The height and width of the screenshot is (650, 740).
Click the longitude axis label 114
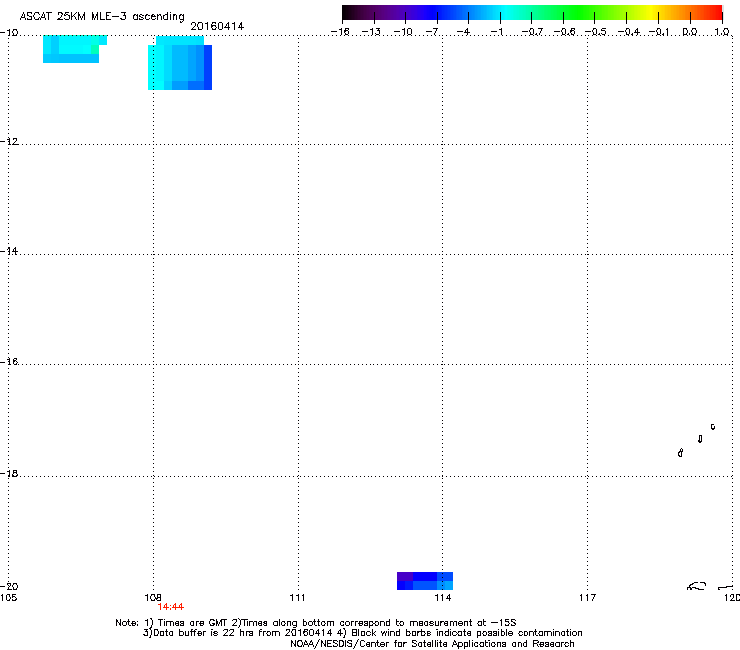pos(443,598)
